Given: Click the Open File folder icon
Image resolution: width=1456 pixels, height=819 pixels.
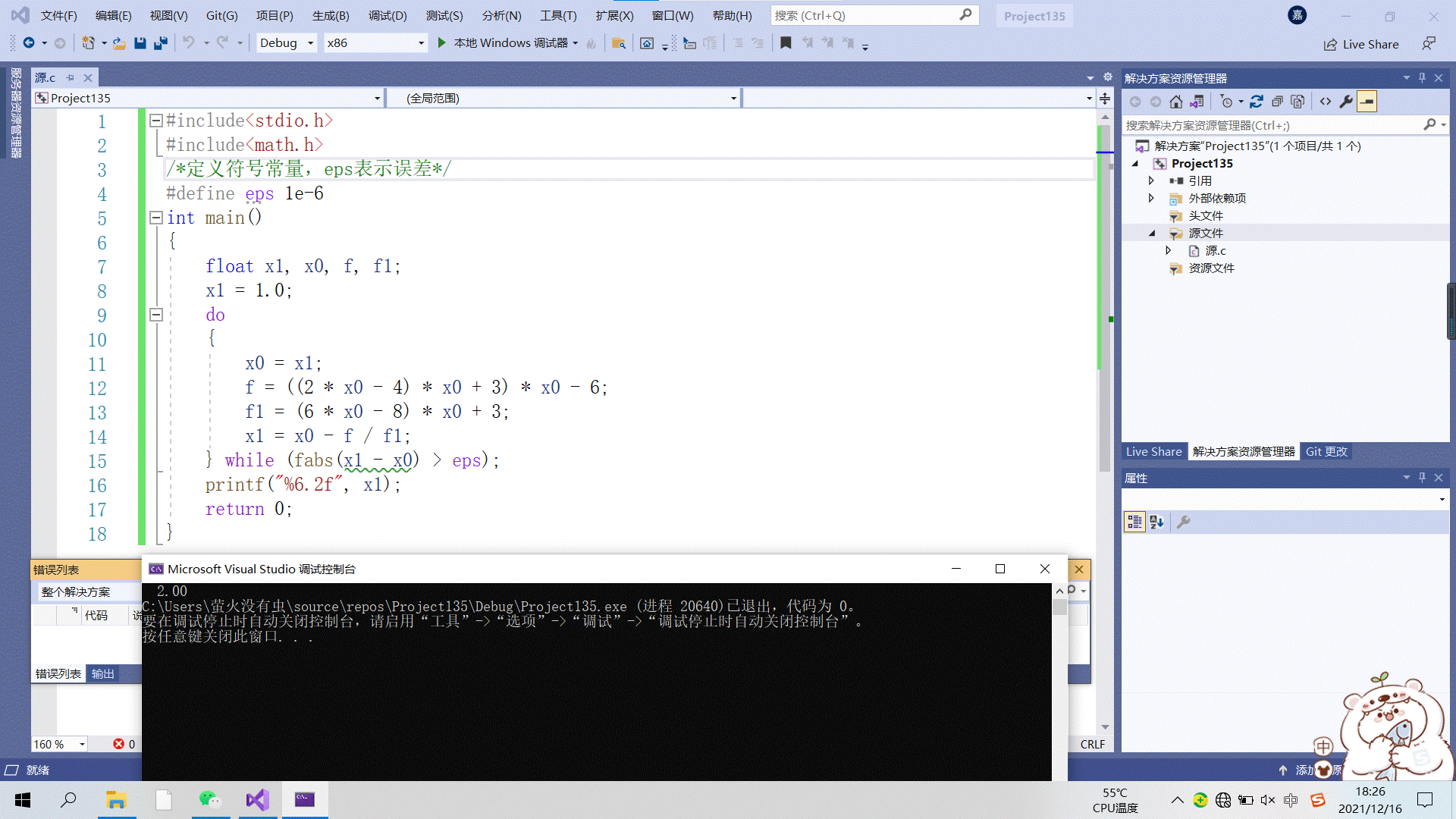Looking at the screenshot, I should pyautogui.click(x=119, y=43).
